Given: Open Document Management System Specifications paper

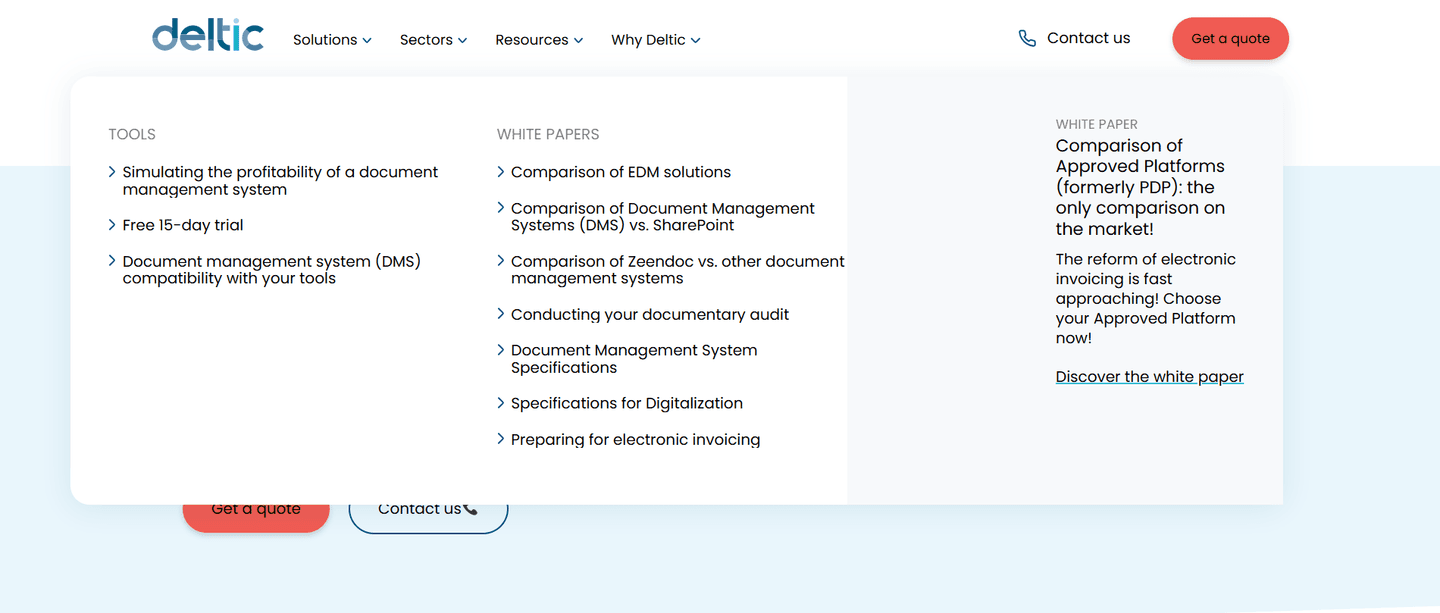Looking at the screenshot, I should tap(634, 359).
